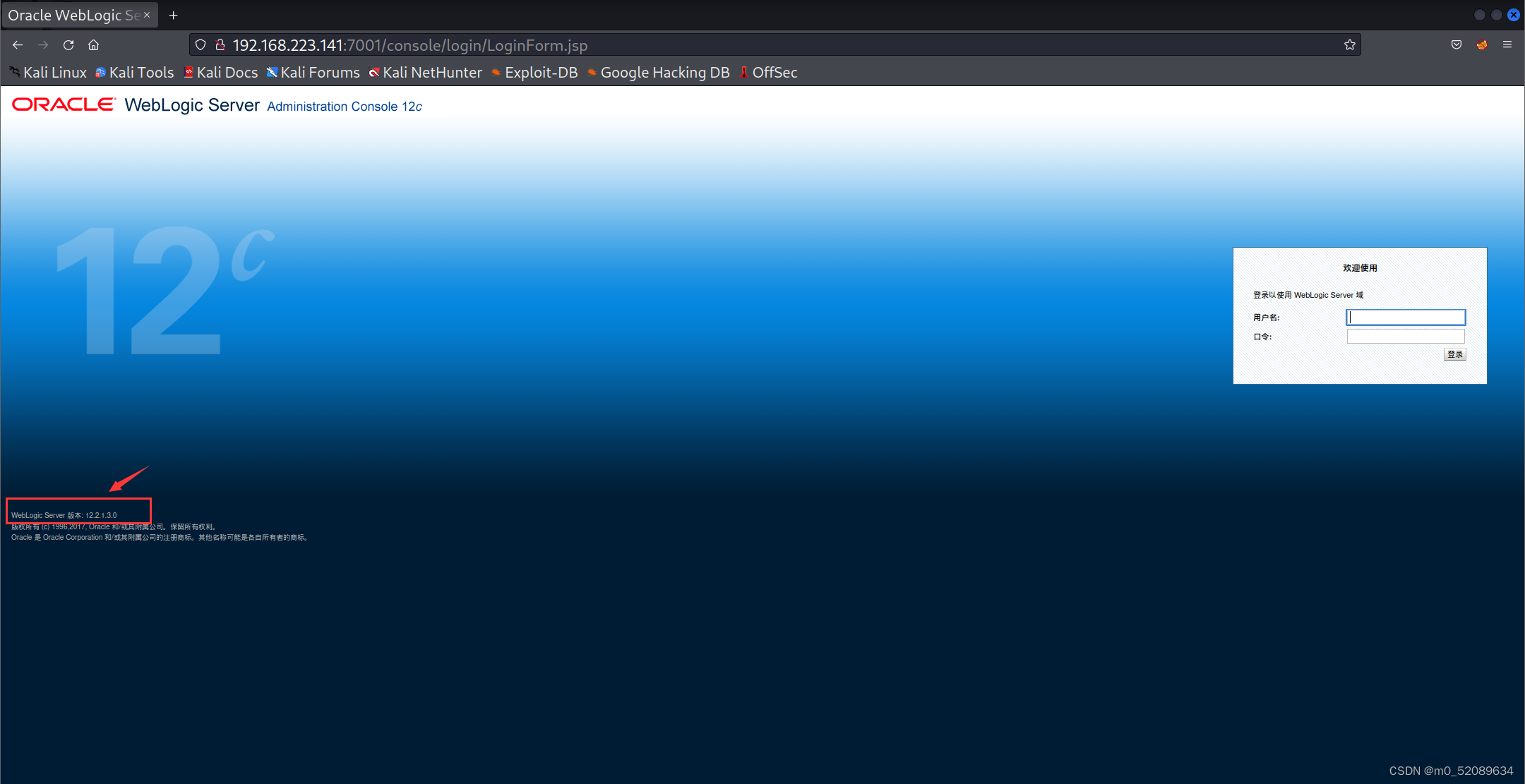1525x784 pixels.
Task: Click the extension icon next to Pocket
Action: [1481, 45]
